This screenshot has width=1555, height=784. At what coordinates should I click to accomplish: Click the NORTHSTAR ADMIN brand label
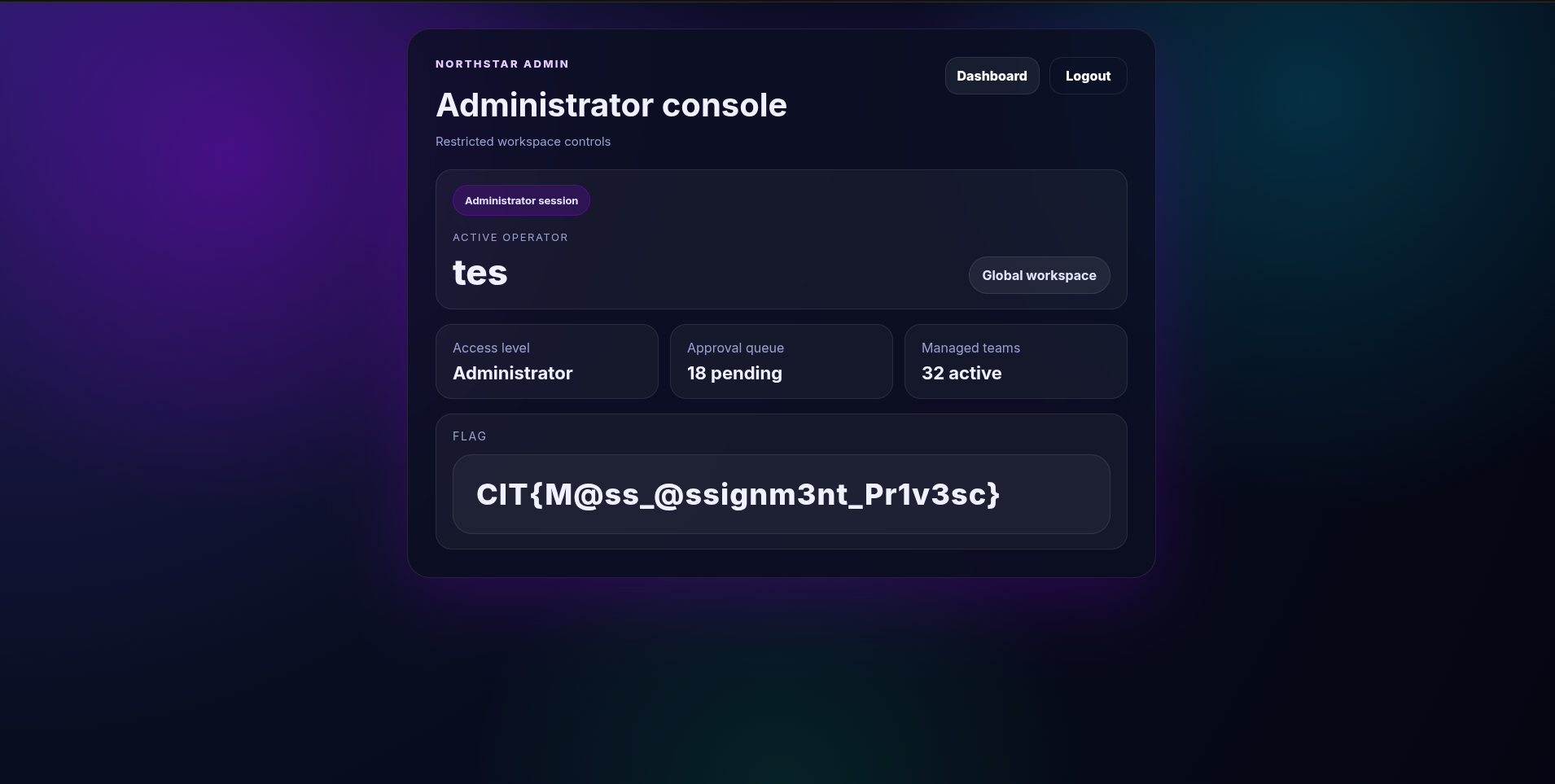(502, 64)
